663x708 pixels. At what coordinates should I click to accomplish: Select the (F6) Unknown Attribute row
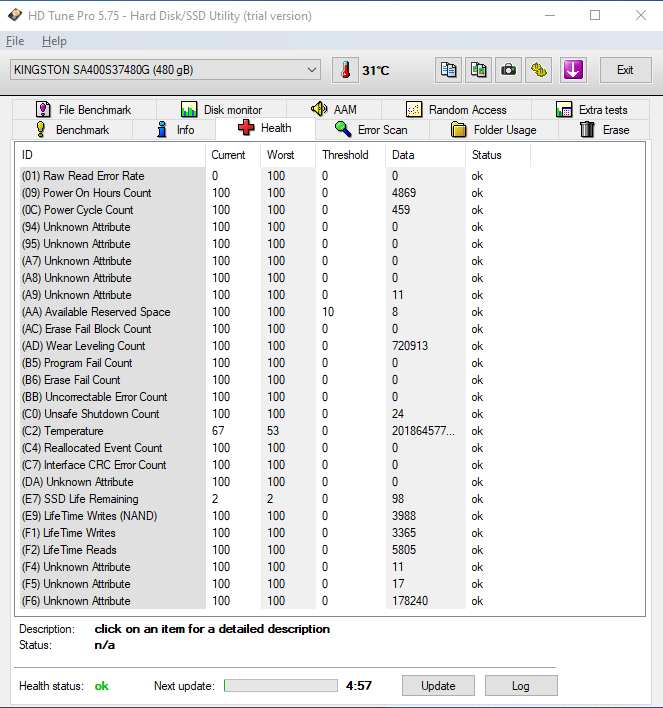click(x=275, y=601)
